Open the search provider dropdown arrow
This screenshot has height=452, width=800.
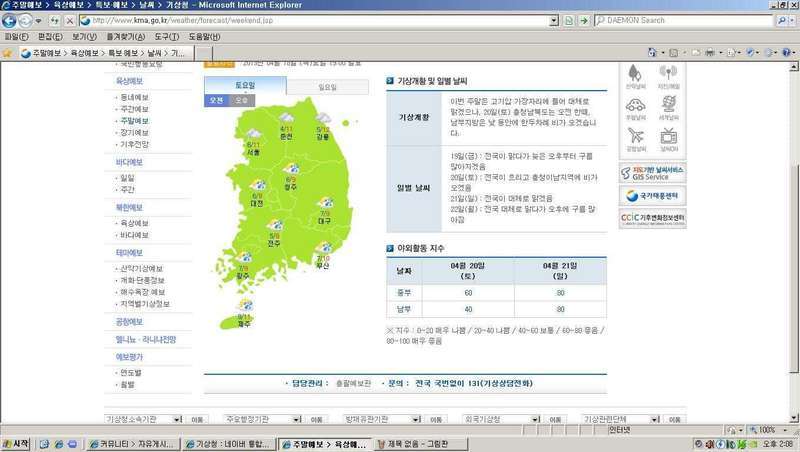[792, 20]
